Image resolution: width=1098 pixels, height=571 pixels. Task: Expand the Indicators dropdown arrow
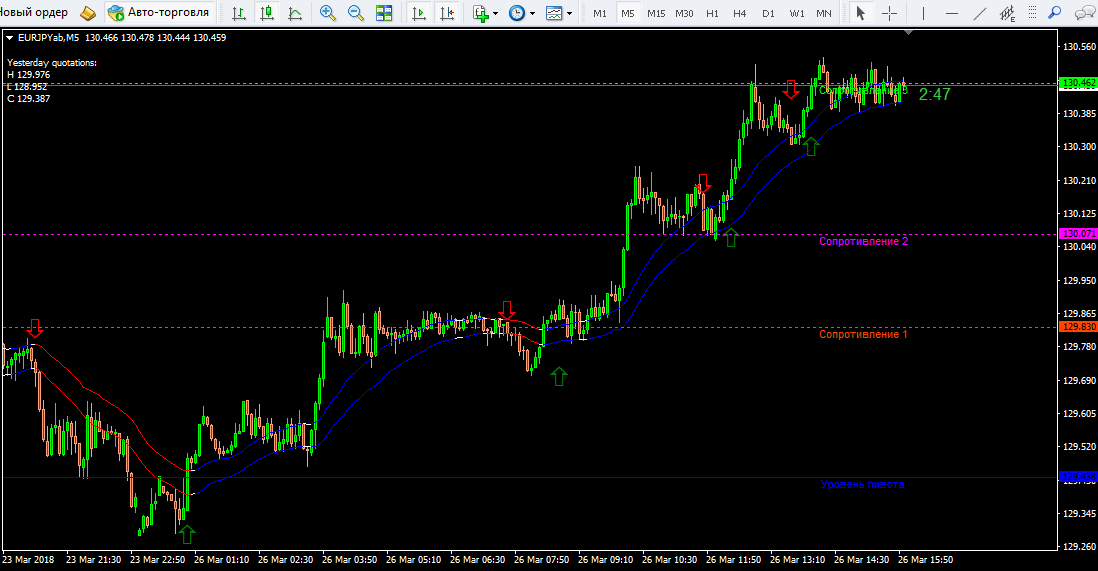tap(496, 13)
